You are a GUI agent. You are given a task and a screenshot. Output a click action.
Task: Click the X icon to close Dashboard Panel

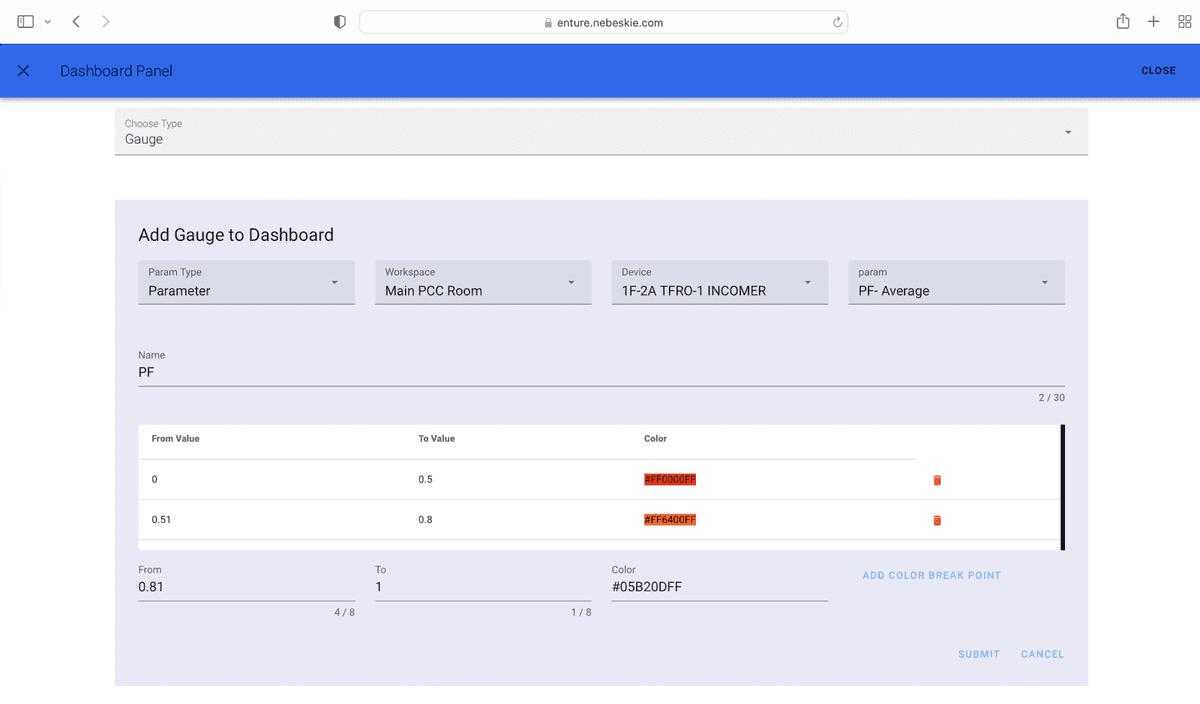pyautogui.click(x=24, y=70)
